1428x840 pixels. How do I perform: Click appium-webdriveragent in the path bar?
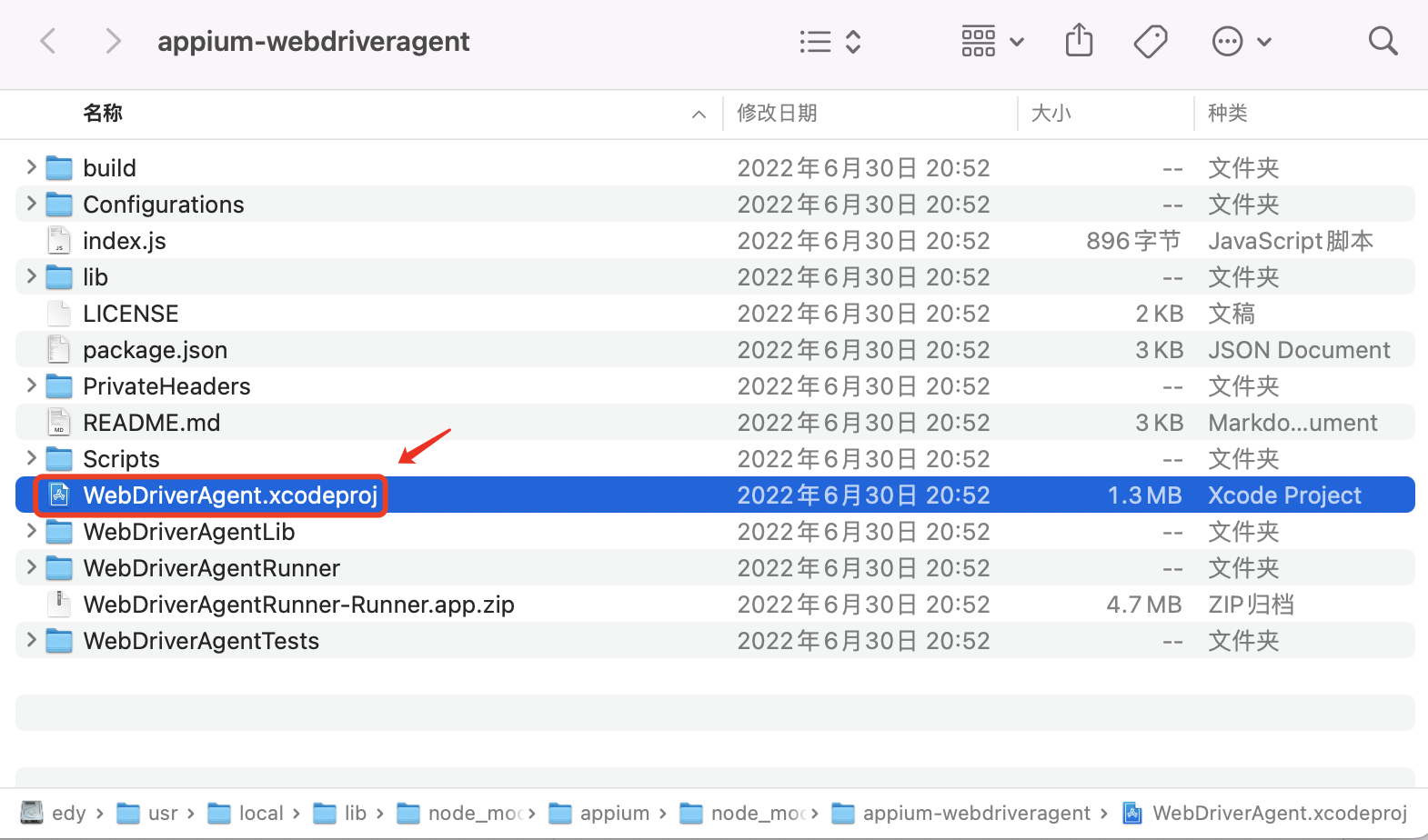[961, 813]
